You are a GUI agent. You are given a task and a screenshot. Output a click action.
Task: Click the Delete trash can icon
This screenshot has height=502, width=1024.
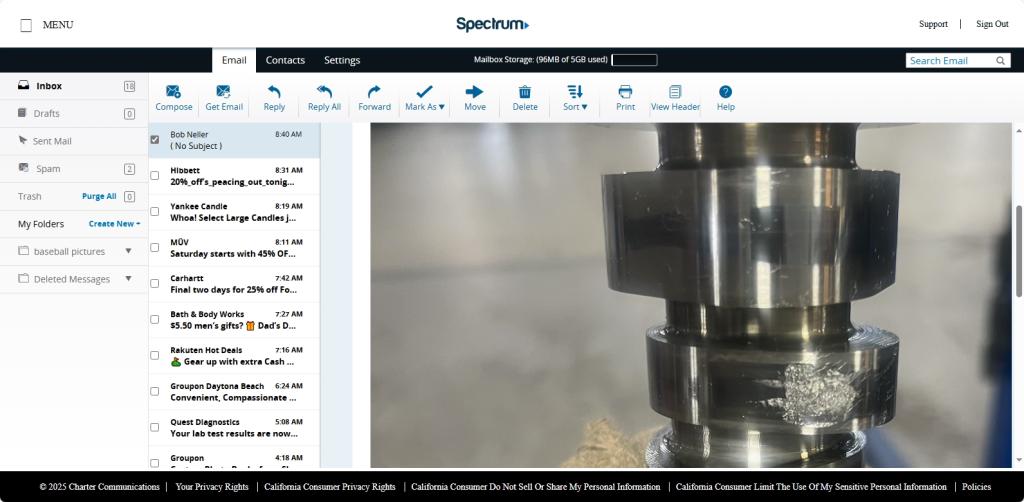point(524,91)
